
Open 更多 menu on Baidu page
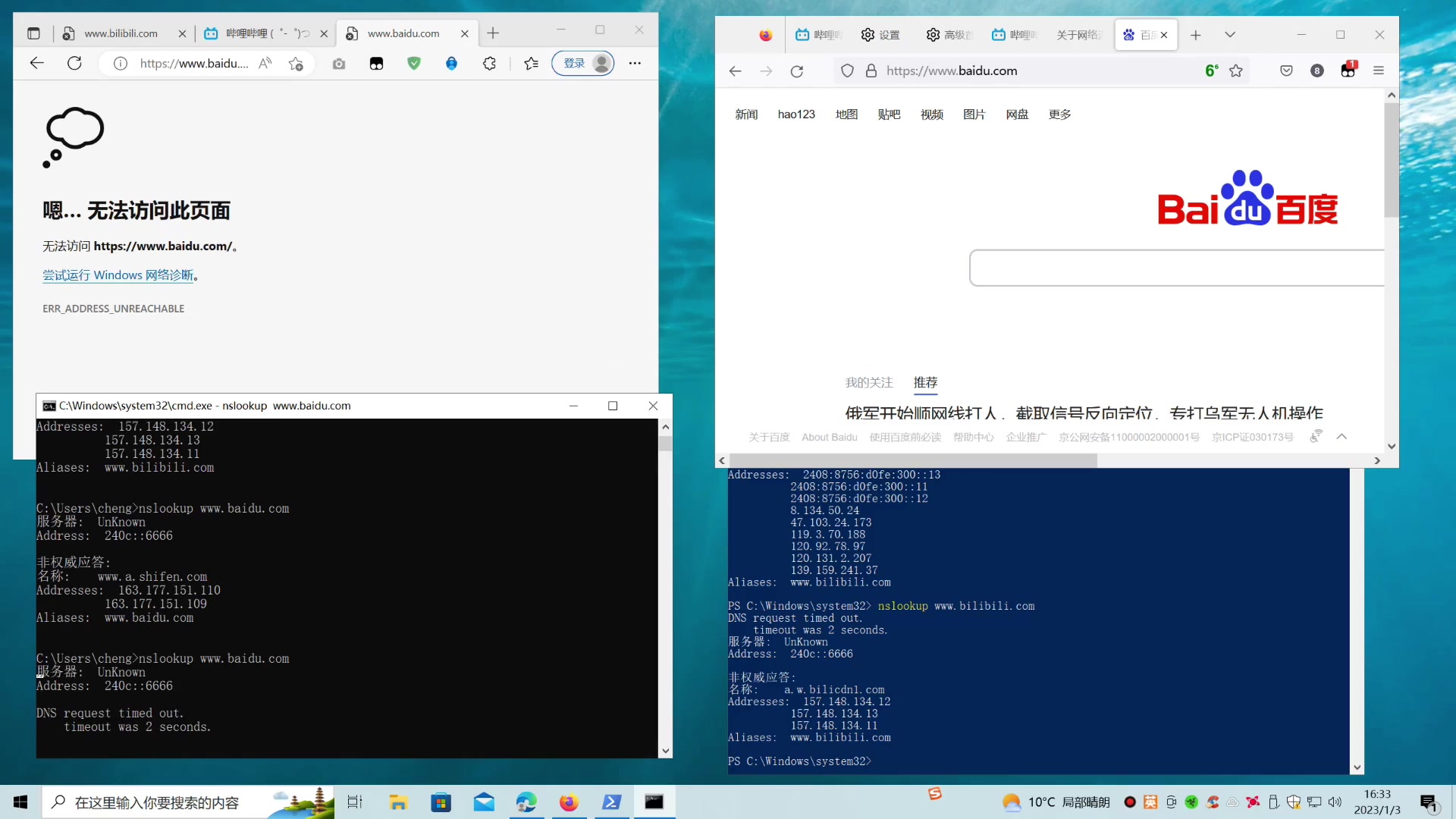tap(1059, 115)
